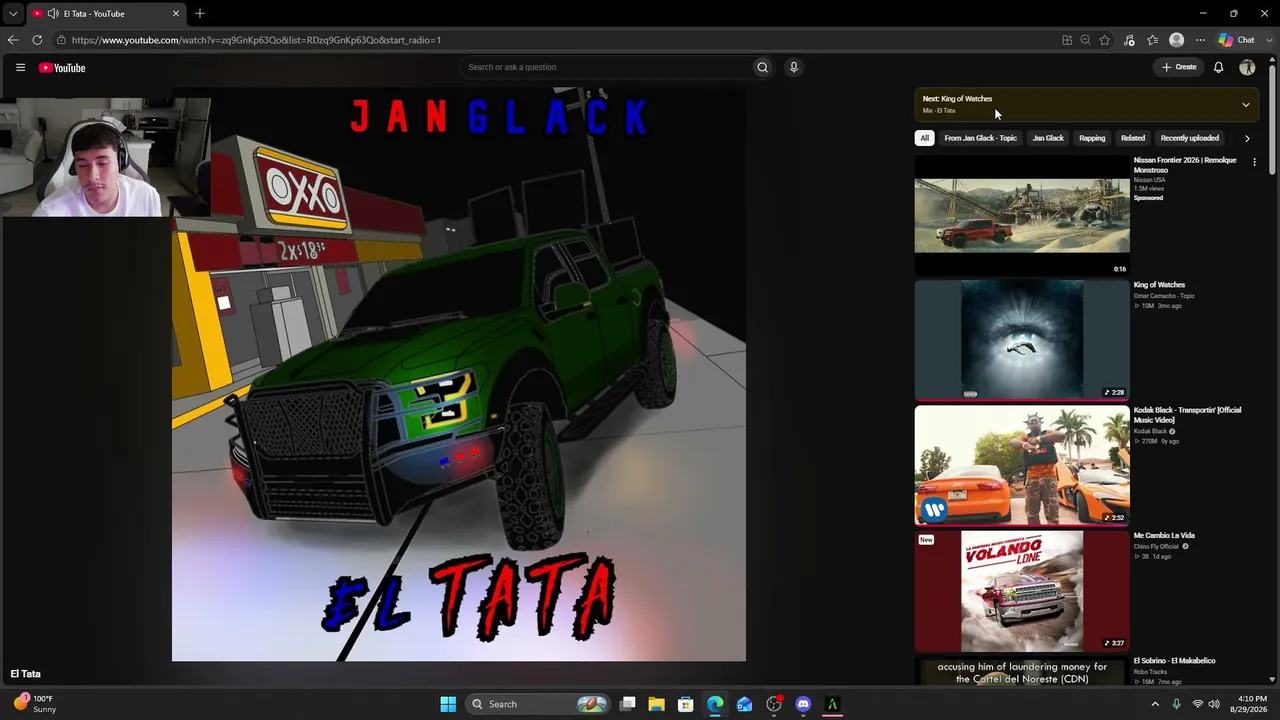
Task: Go back with the browser back arrow
Action: tap(13, 40)
